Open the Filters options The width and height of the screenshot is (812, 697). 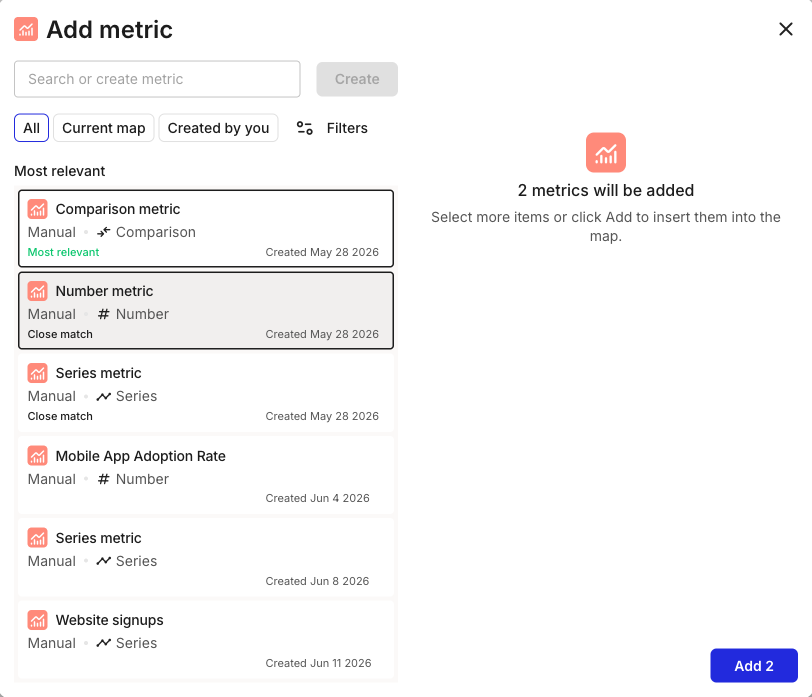coord(332,128)
